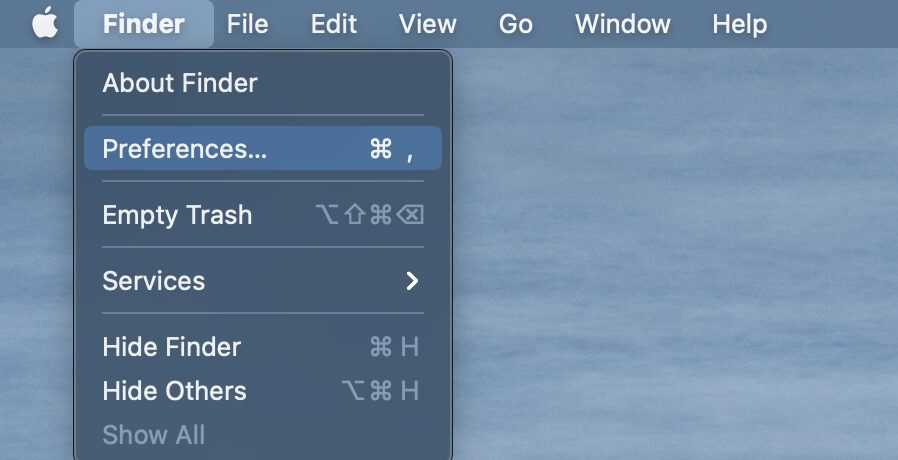
Task: Select Hide Others
Action: coord(263,391)
